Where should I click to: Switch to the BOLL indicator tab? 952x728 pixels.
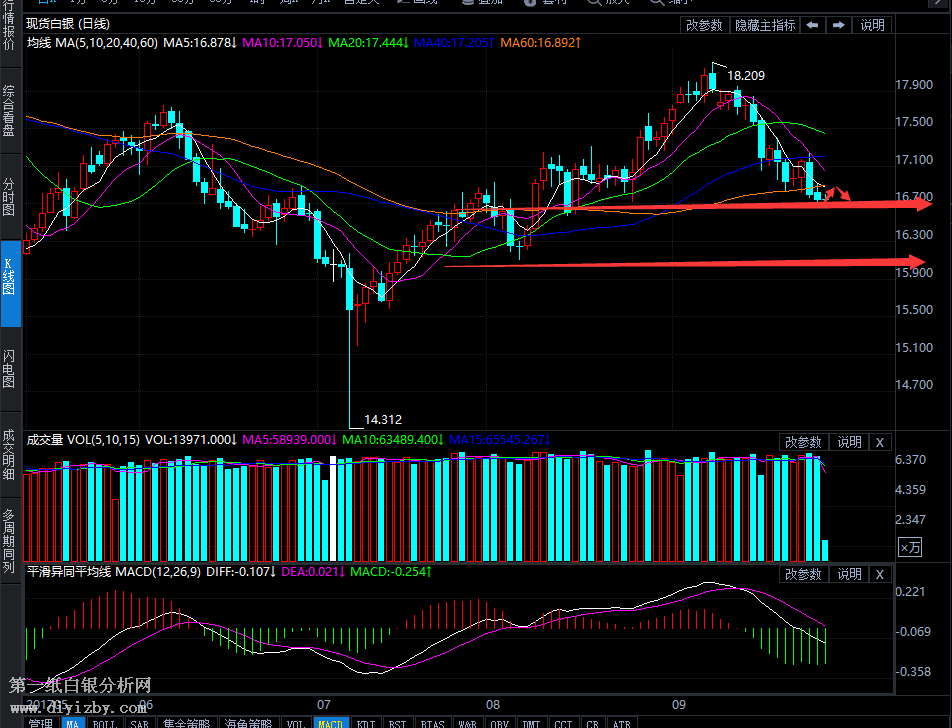[104, 723]
